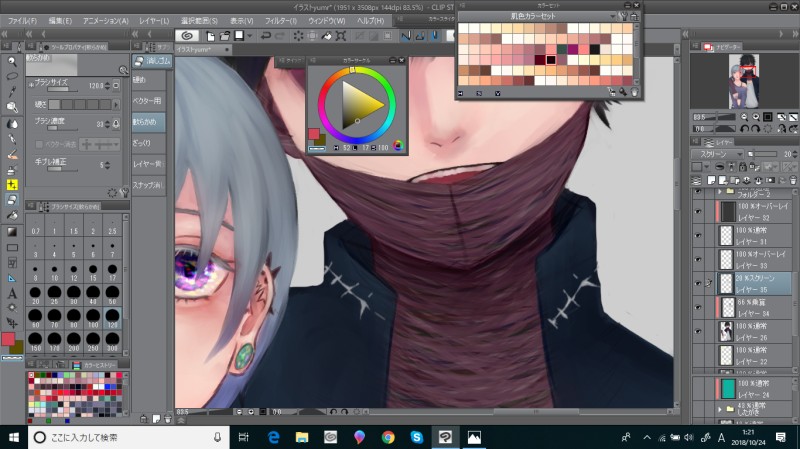This screenshot has height=449, width=800.
Task: Create new raster layer icon
Action: 711,180
